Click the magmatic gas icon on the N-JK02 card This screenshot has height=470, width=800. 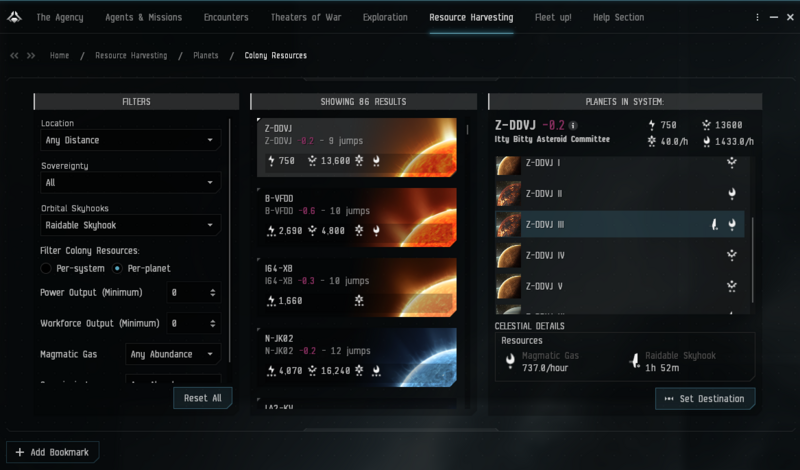[376, 370]
